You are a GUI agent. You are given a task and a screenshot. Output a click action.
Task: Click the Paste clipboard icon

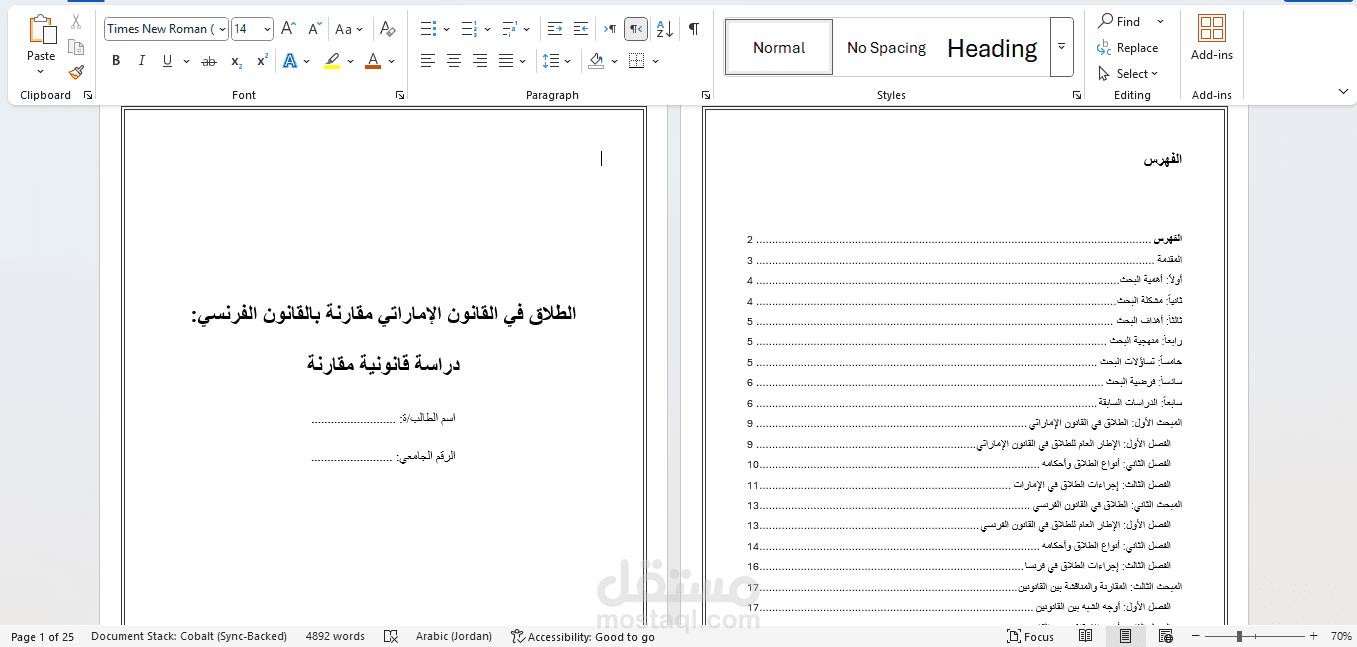41,30
